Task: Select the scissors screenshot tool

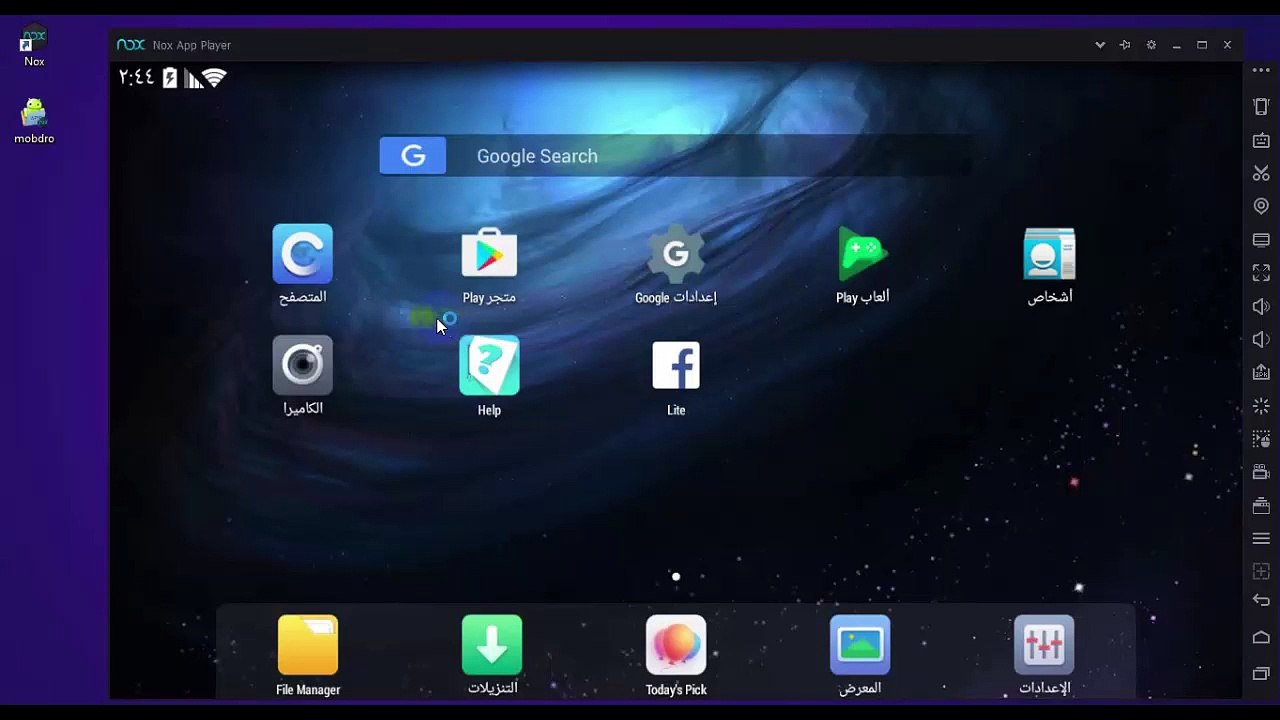Action: pos(1261,174)
